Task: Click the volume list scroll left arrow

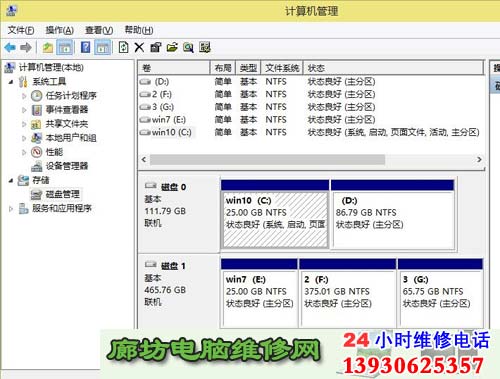Action: (x=144, y=159)
